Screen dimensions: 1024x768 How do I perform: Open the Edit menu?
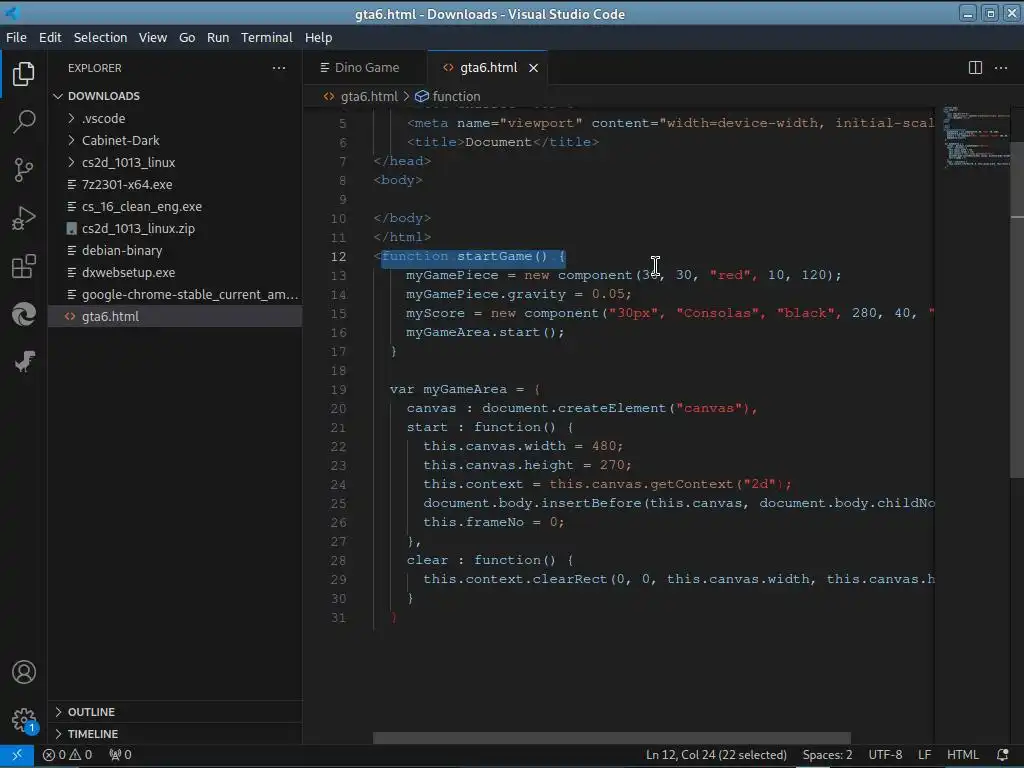50,38
